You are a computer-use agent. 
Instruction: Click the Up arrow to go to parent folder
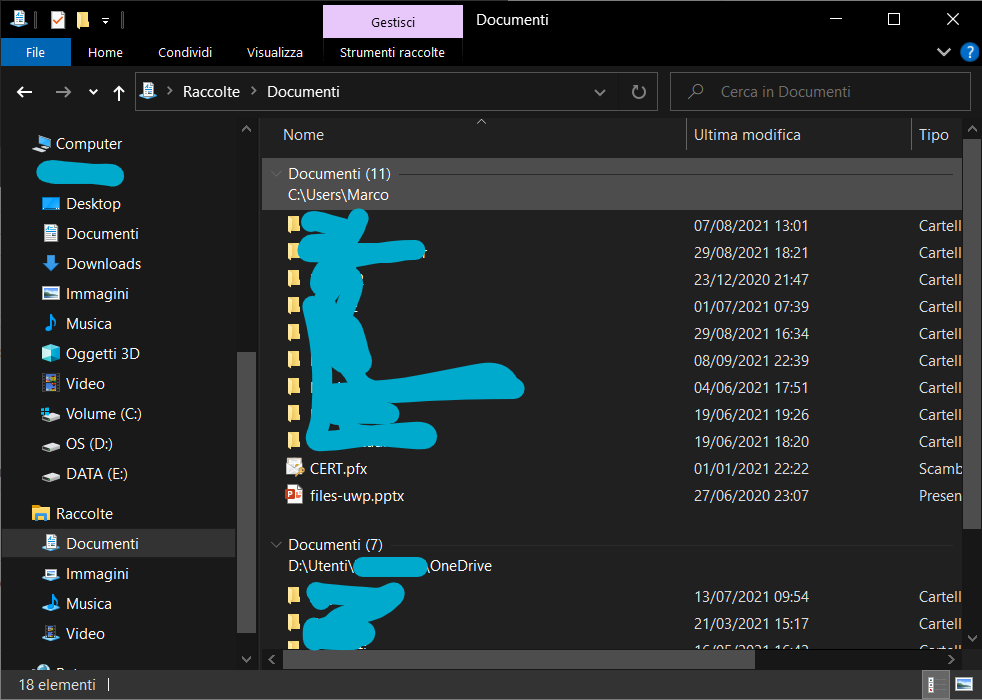(118, 91)
